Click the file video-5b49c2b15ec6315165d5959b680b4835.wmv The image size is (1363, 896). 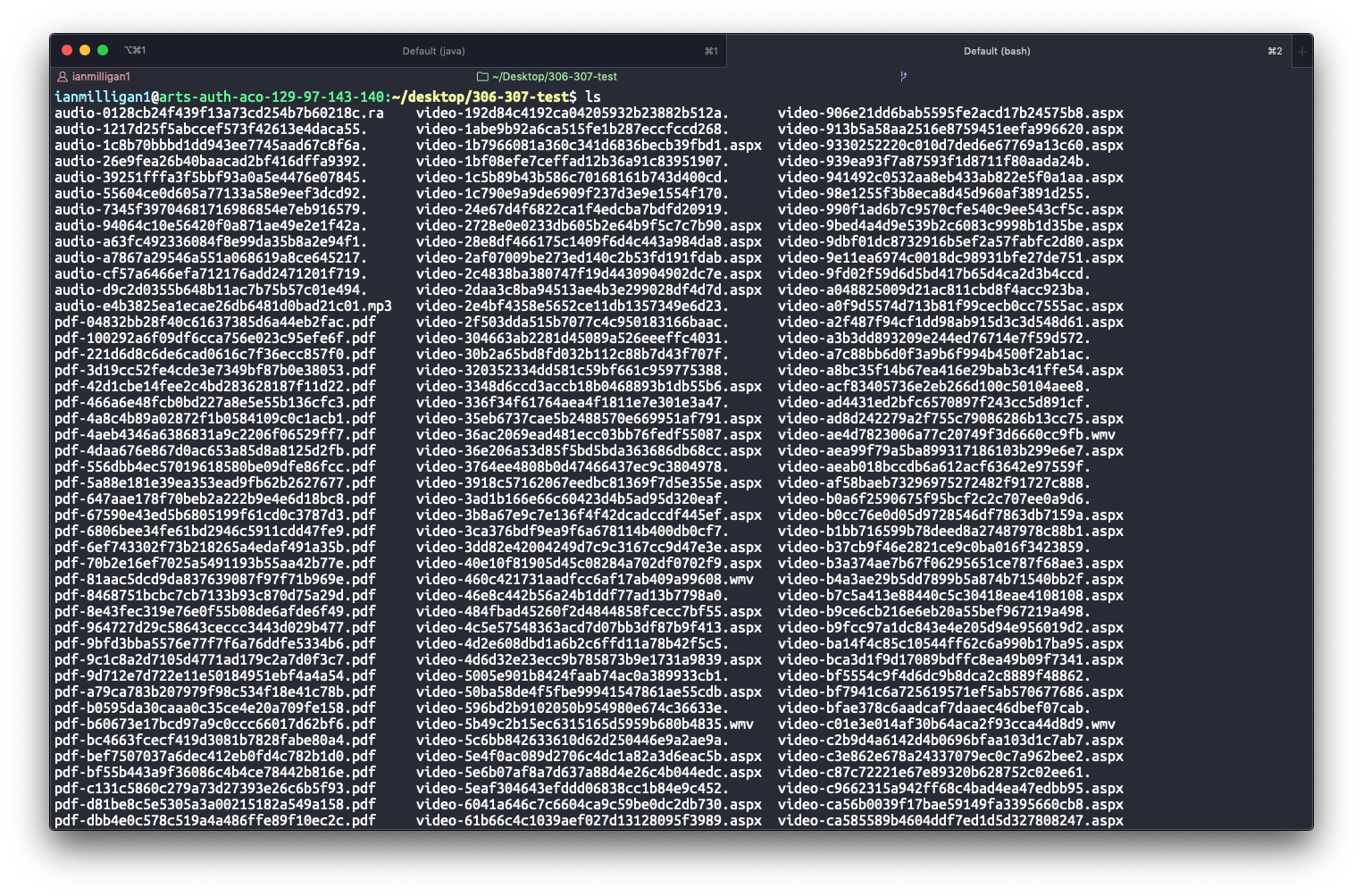585,724
